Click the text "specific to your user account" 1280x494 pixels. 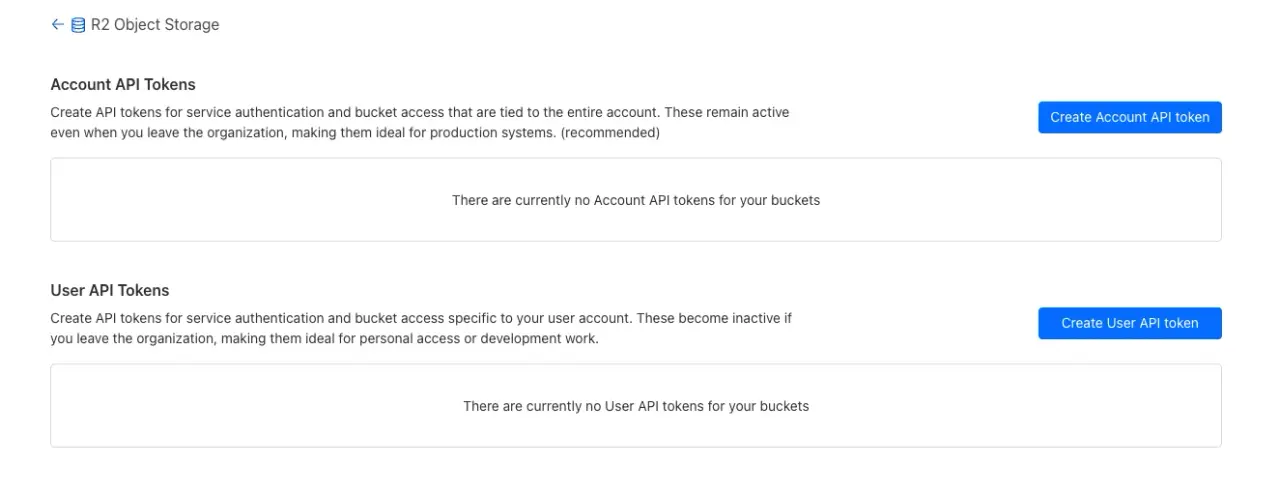click(535, 318)
